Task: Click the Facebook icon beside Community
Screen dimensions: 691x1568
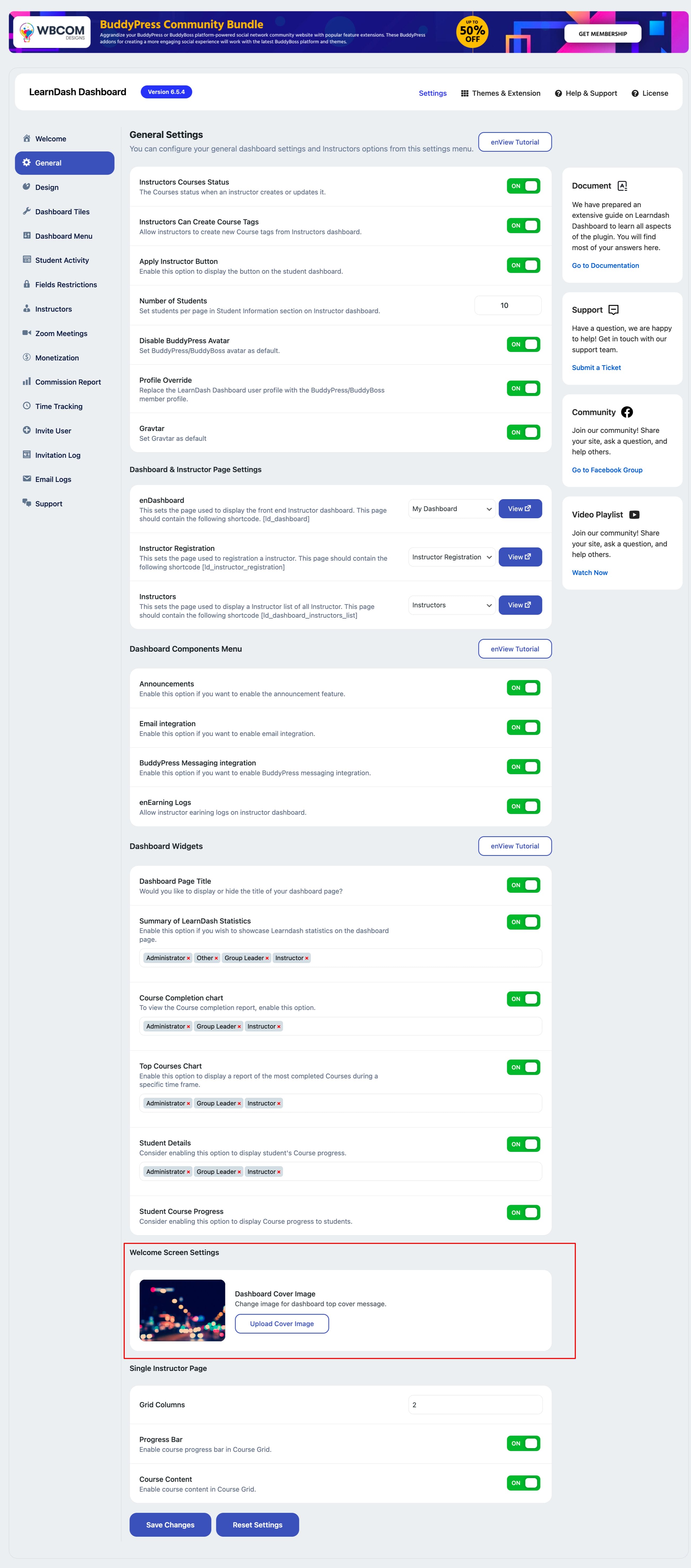Action: click(627, 412)
